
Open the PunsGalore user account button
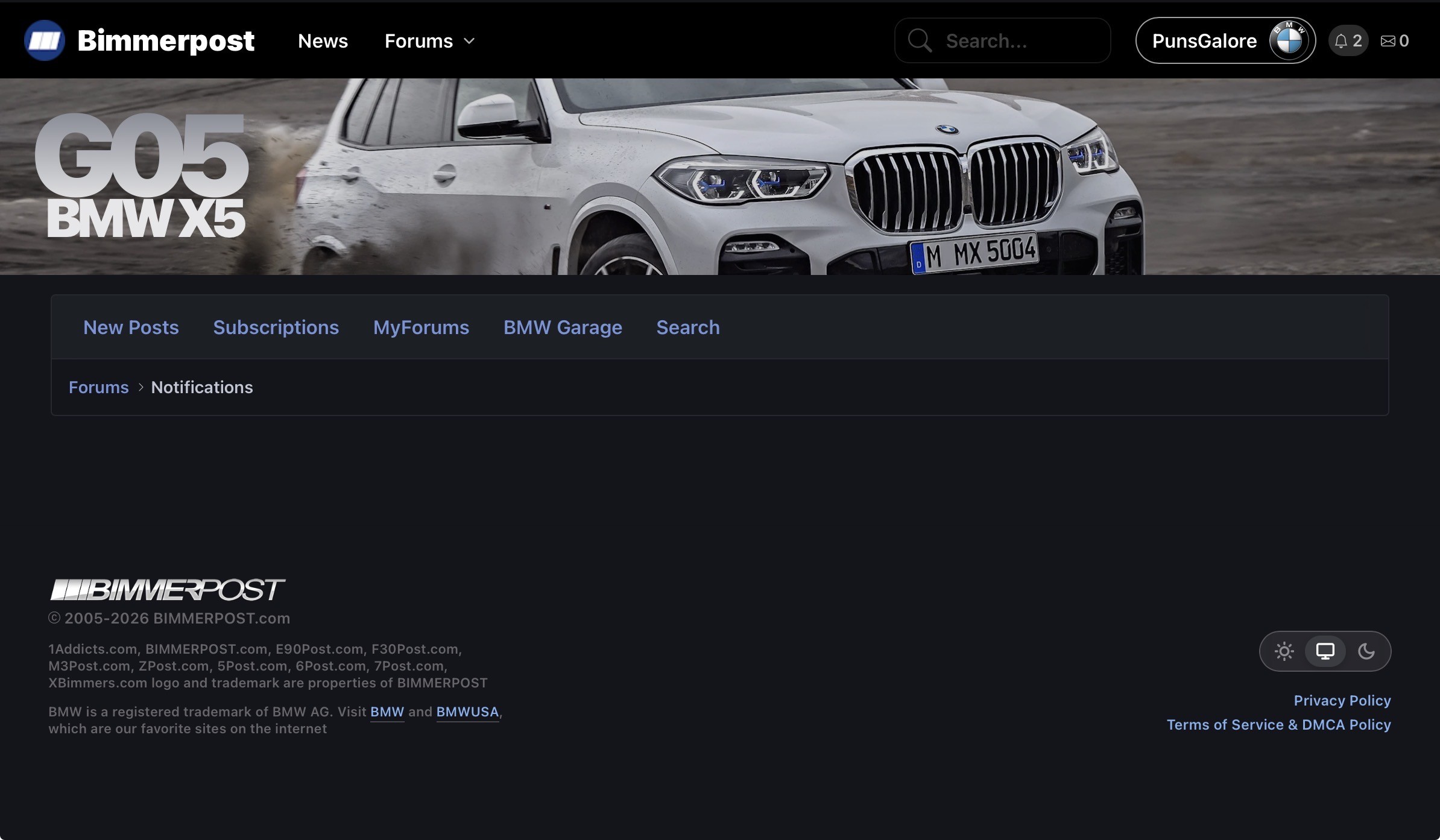[x=1225, y=40]
